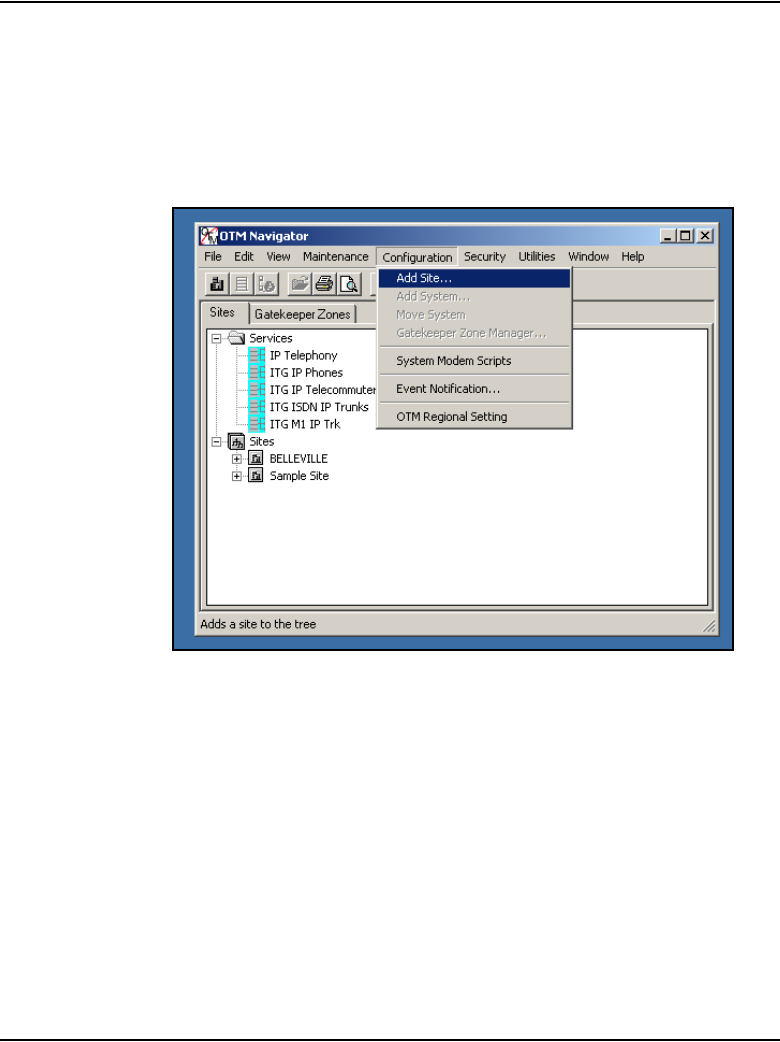Click the ITG M1 IP Trk icon
The image size is (780, 1042).
click(x=256, y=424)
